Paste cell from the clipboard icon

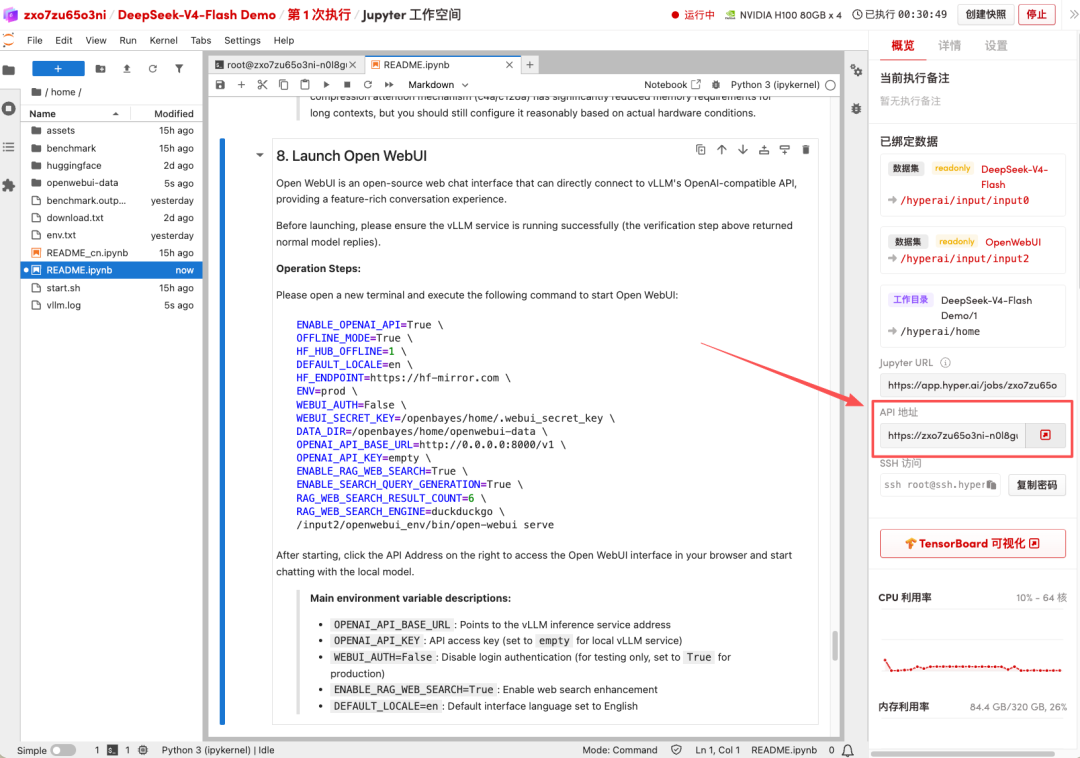pos(304,85)
